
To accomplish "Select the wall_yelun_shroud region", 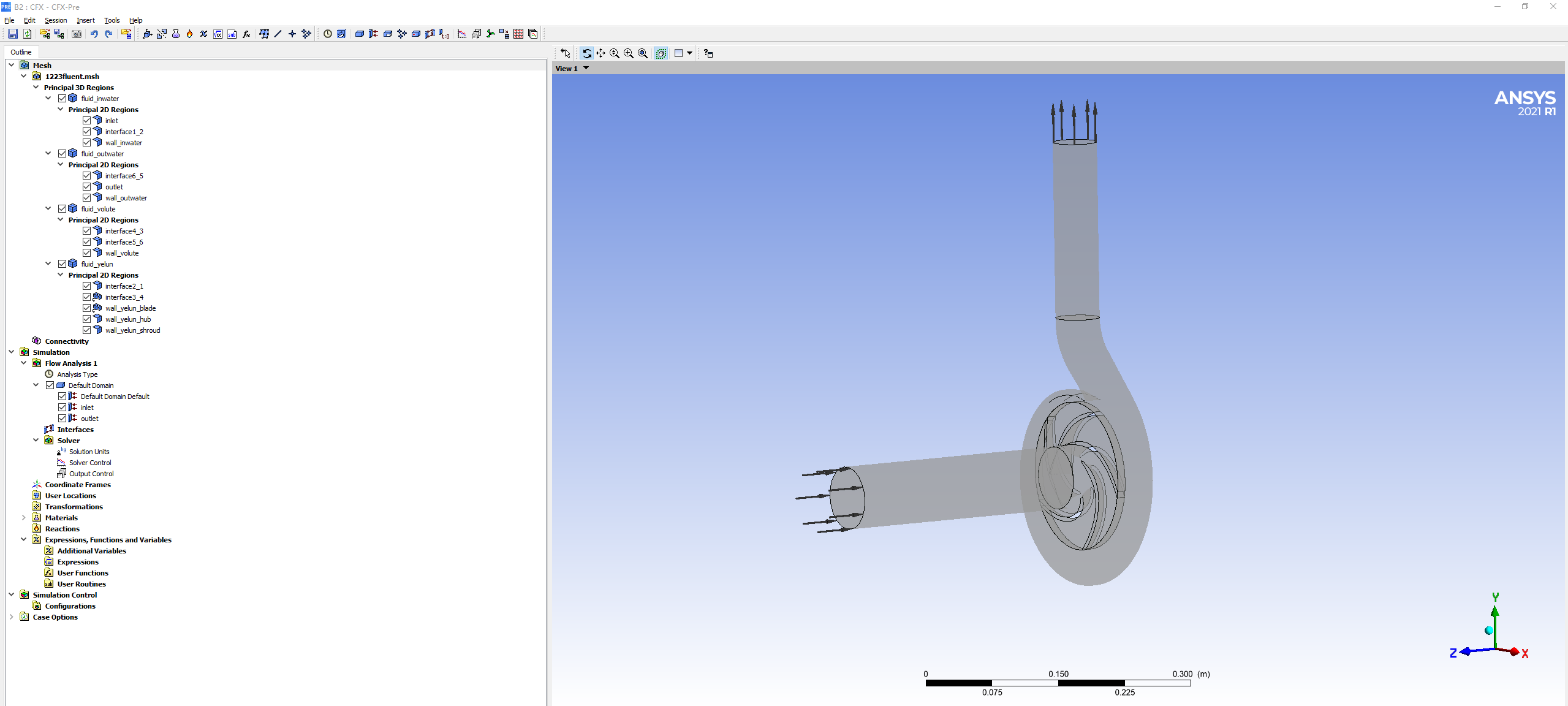I will tap(132, 330).
